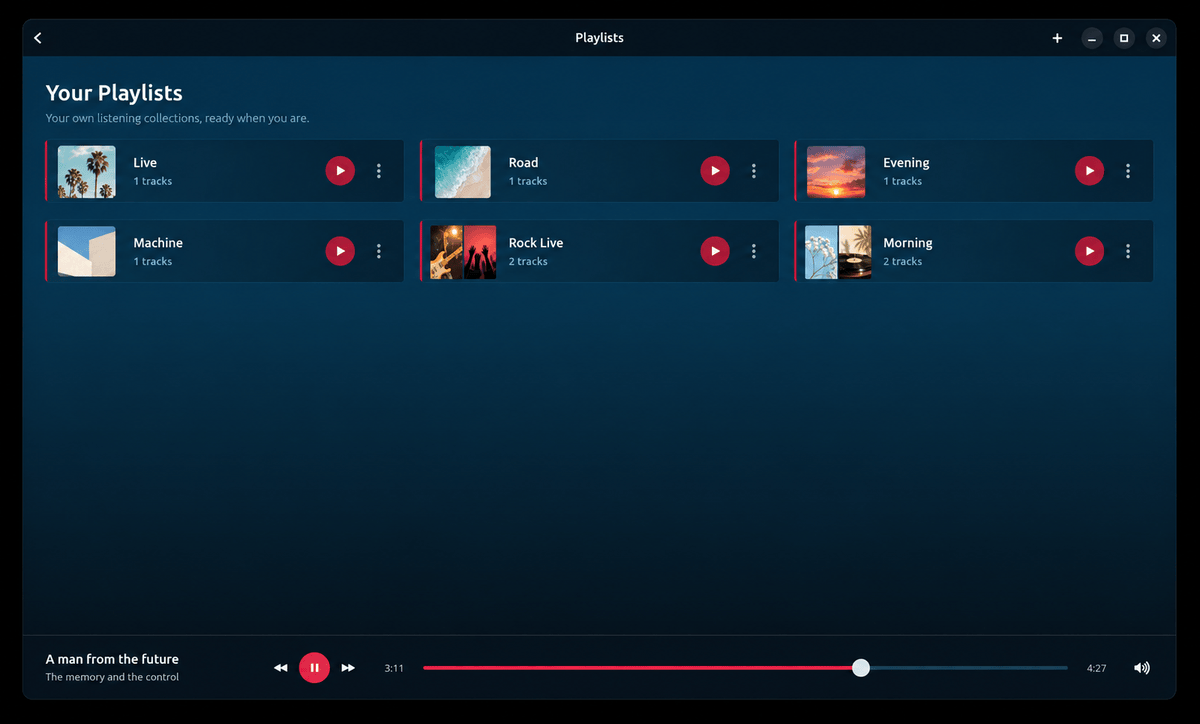Click now playing title 'A man from the future'
Image resolution: width=1200 pixels, height=724 pixels.
pyautogui.click(x=112, y=659)
